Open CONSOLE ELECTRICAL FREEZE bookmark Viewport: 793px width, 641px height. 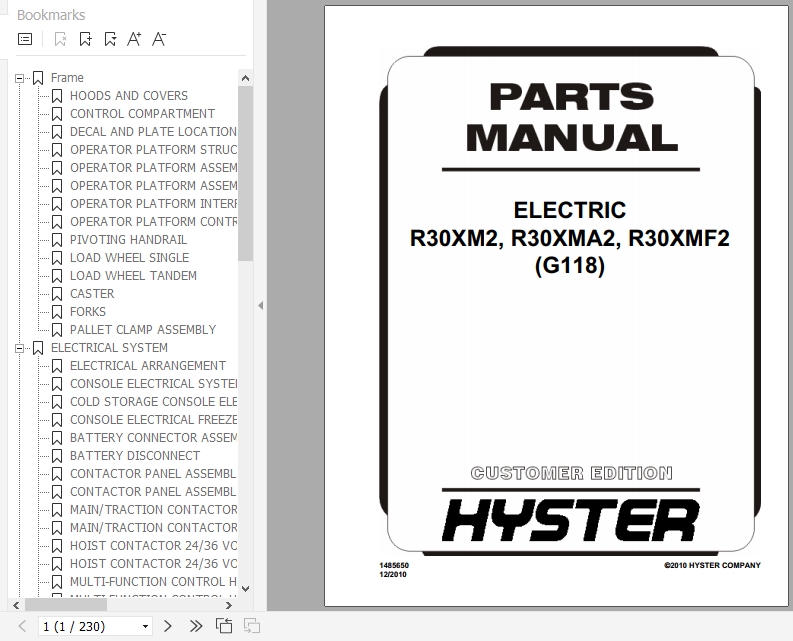[153, 420]
